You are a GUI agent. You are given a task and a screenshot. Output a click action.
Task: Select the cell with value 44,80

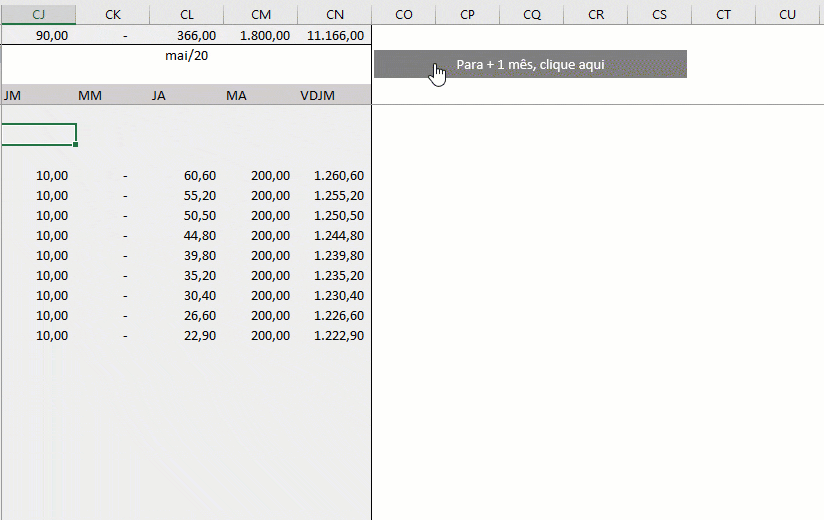tap(187, 235)
